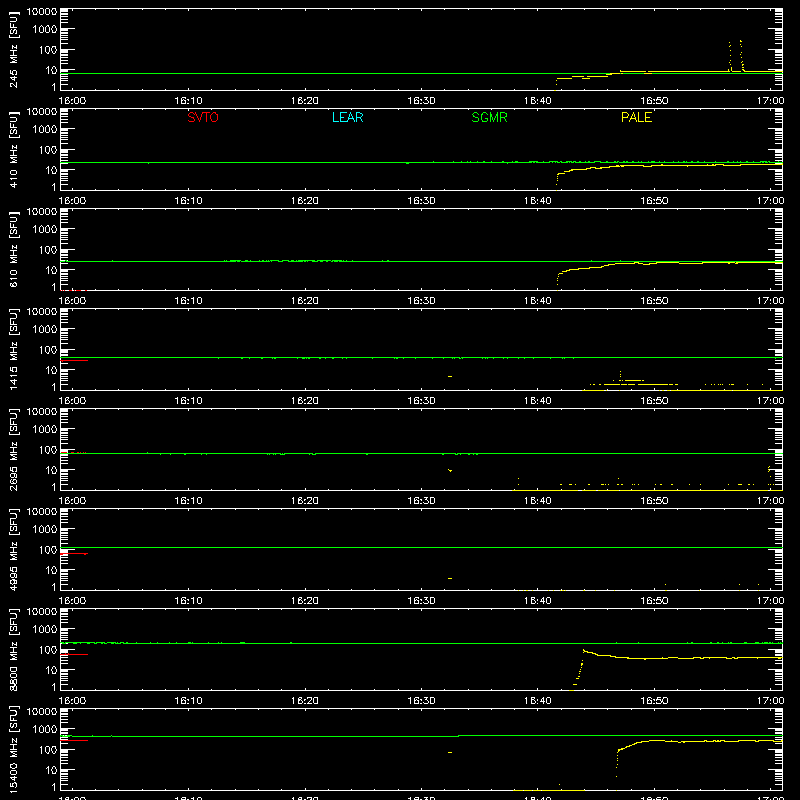Click the 1415 MHz [SFU] axis title
This screenshot has width=800, height=800.
(13, 350)
